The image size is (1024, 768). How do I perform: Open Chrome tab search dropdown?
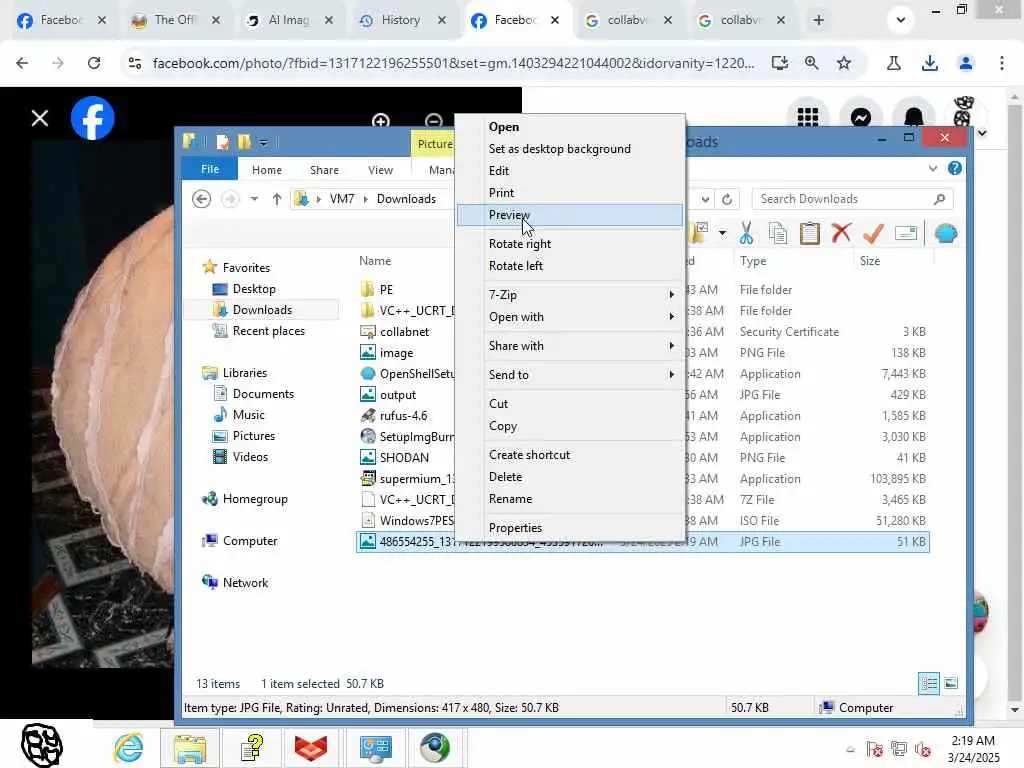(x=901, y=20)
